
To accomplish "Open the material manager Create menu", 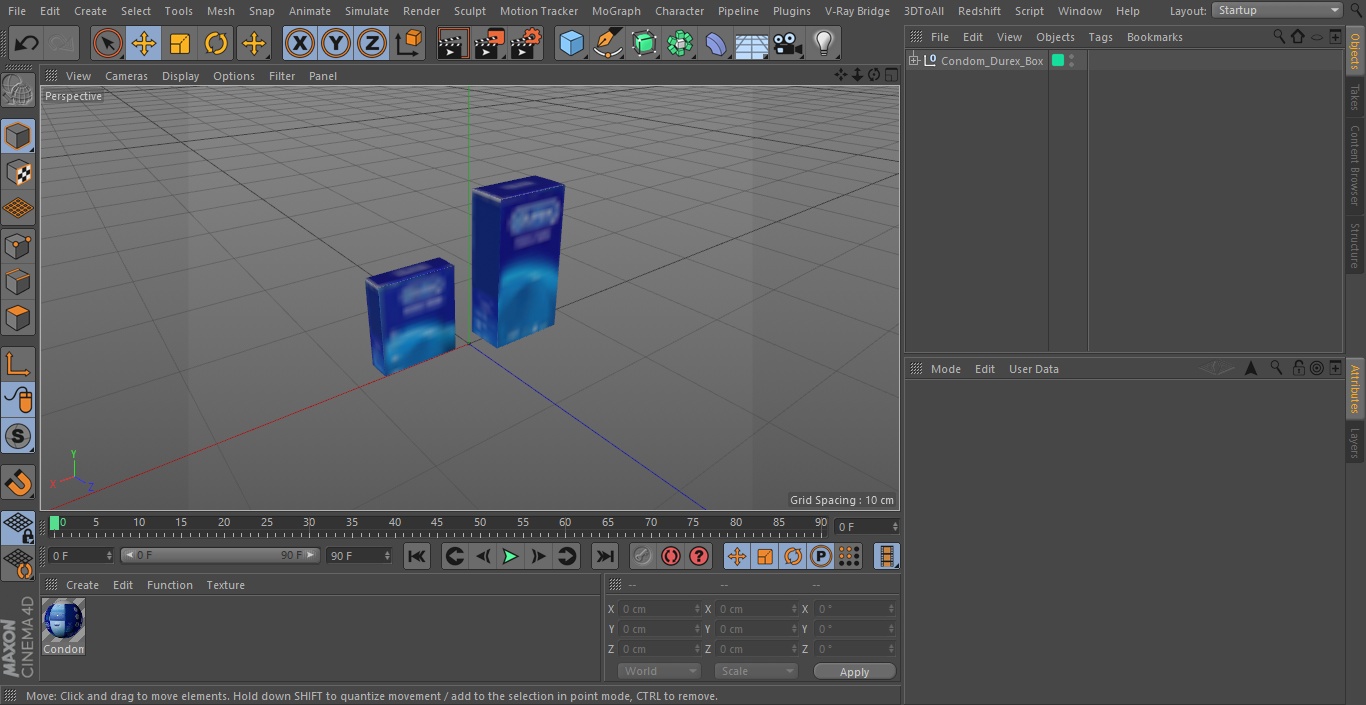I will [82, 585].
